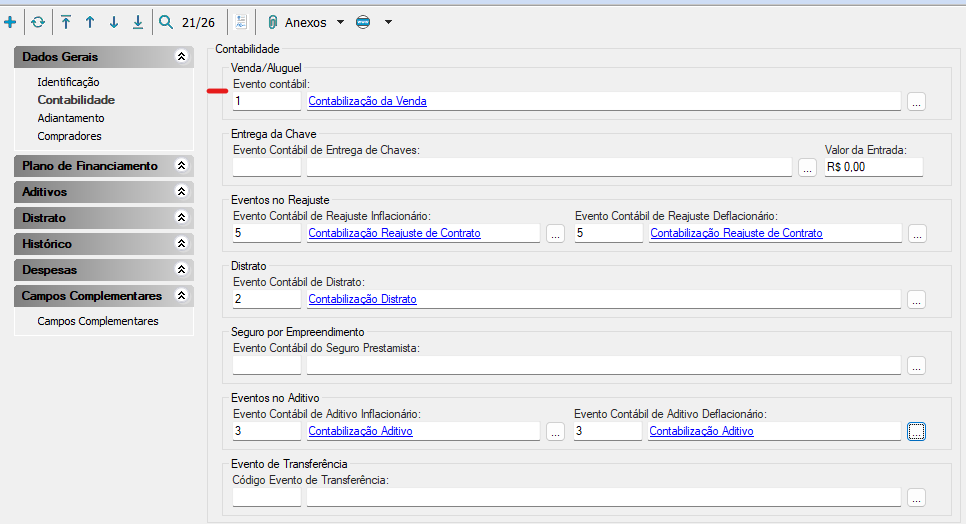Click the Código Evento de Transferência field

(x=267, y=497)
